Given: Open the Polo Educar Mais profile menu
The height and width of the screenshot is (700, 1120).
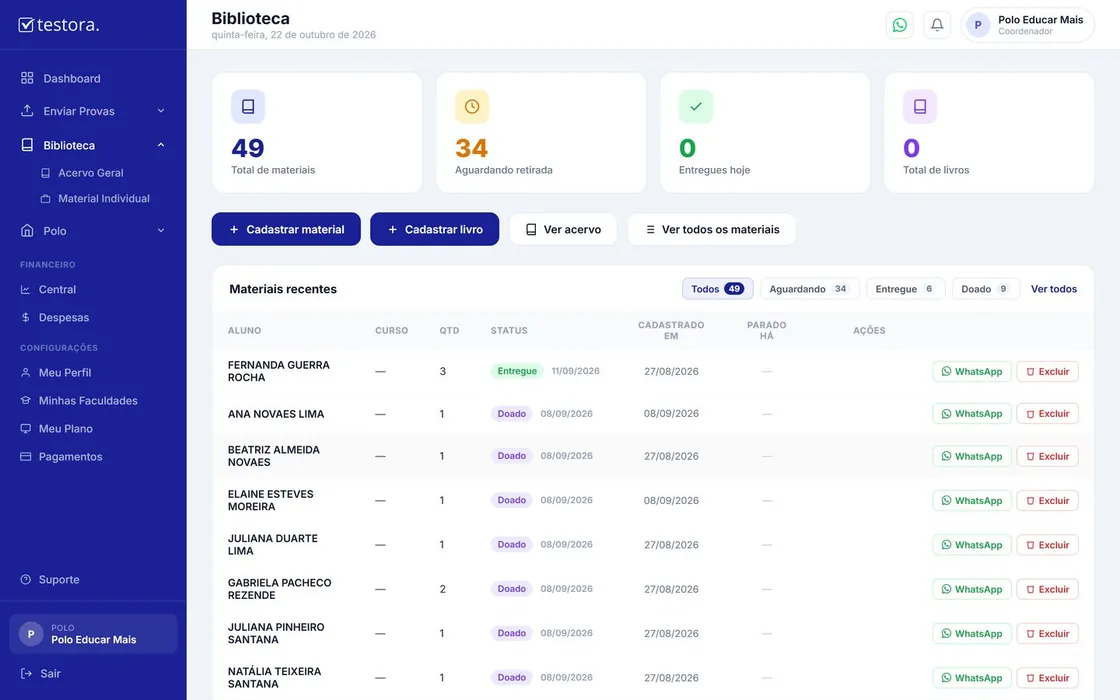Looking at the screenshot, I should (x=1027, y=25).
